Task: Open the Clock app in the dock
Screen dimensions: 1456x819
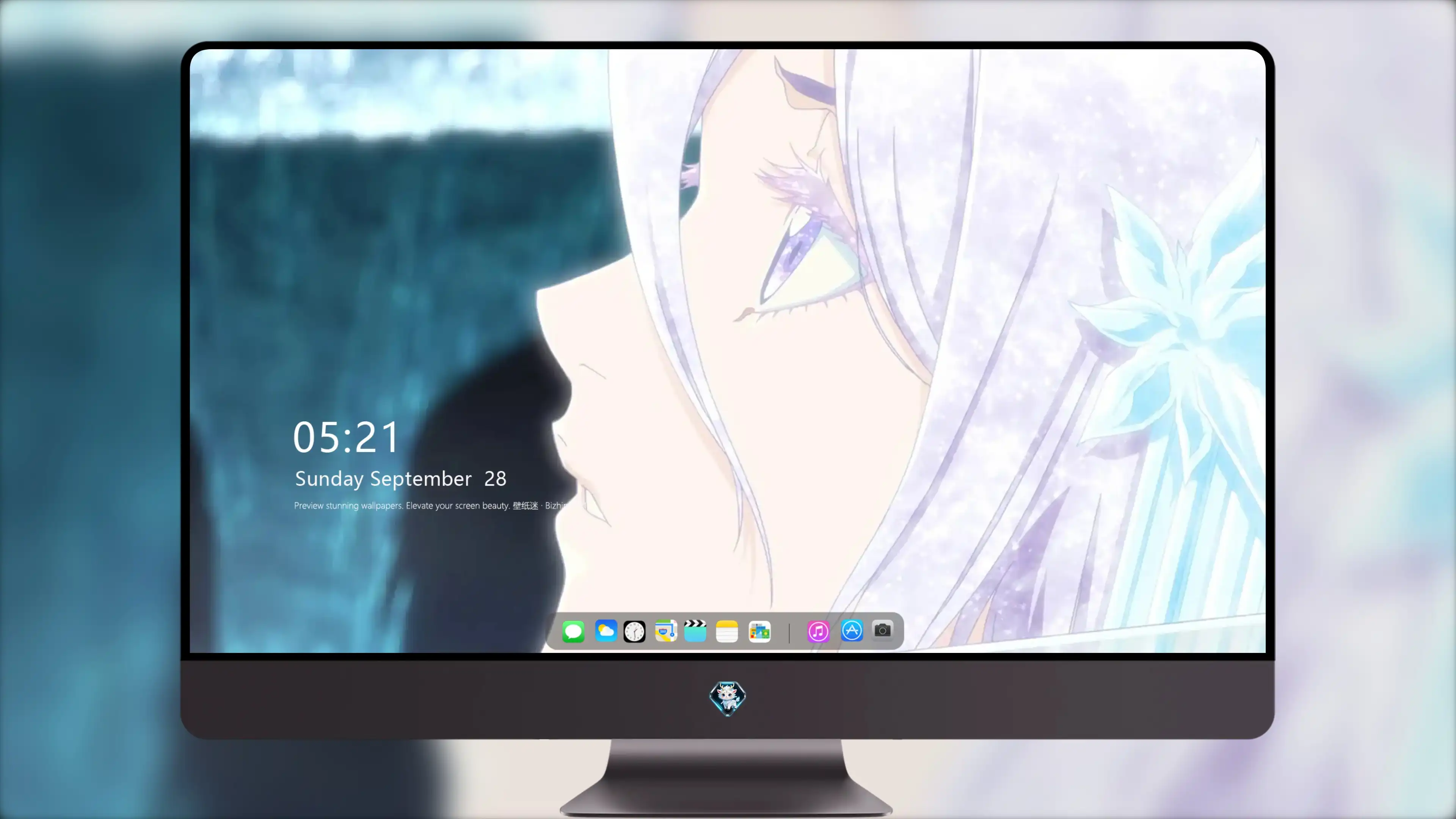Action: coord(634,631)
